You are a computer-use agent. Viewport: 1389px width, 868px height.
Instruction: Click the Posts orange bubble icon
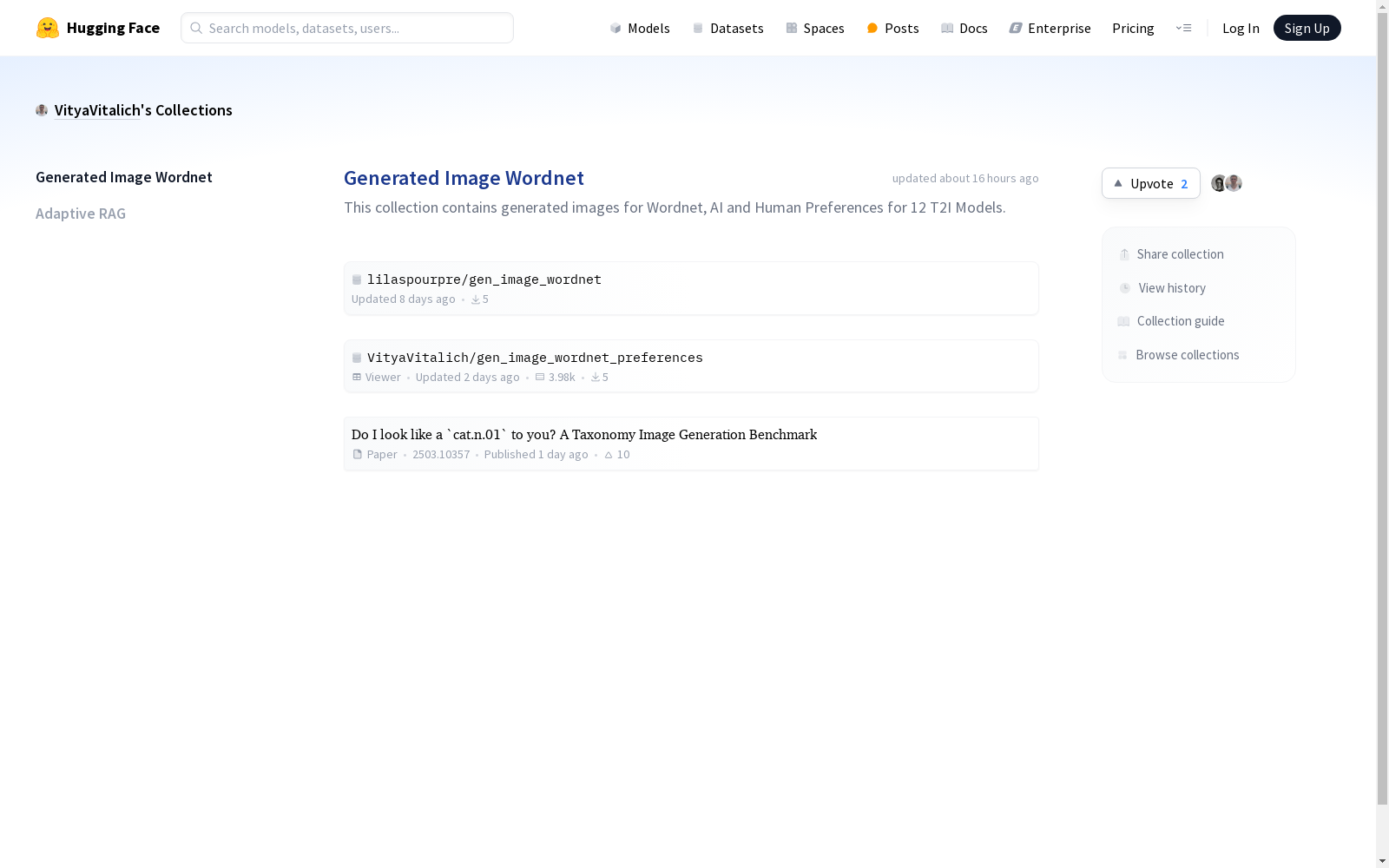pos(872,28)
